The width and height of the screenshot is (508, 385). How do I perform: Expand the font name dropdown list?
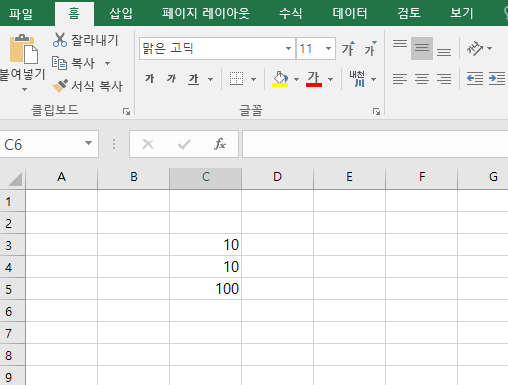[x=288, y=49]
